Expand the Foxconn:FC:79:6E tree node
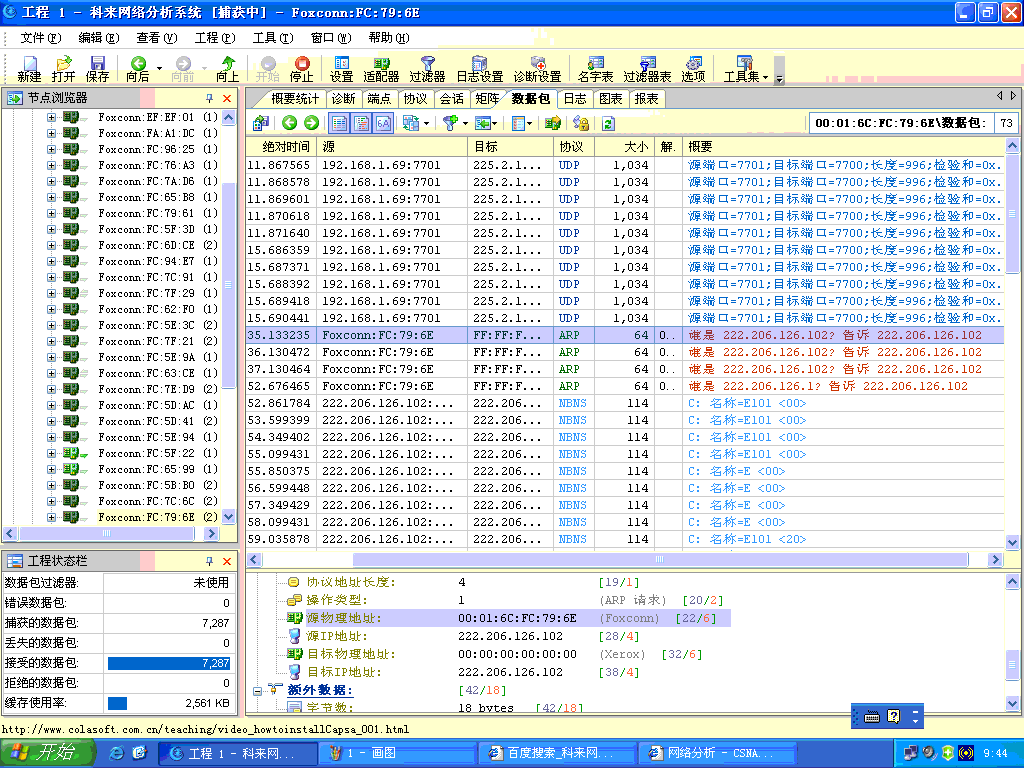The image size is (1024, 768). coord(52,517)
